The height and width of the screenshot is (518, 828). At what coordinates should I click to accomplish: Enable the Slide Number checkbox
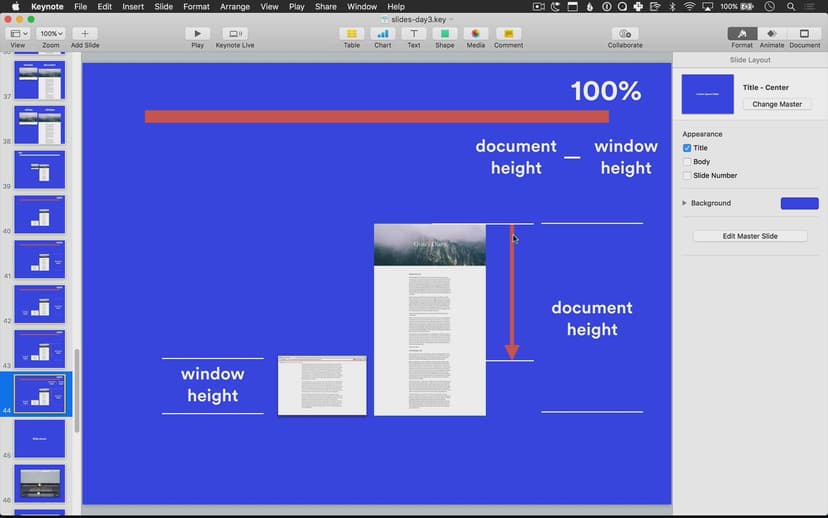[687, 175]
